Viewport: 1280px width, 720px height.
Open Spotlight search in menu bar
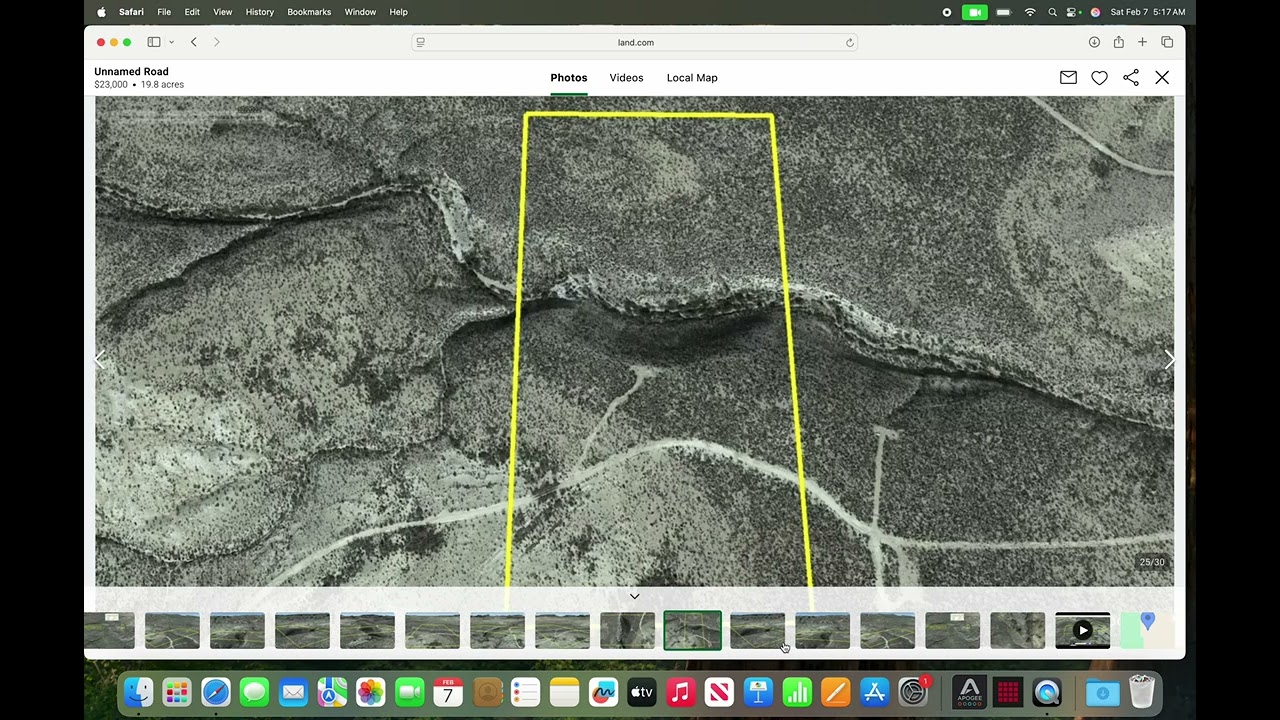[1052, 12]
